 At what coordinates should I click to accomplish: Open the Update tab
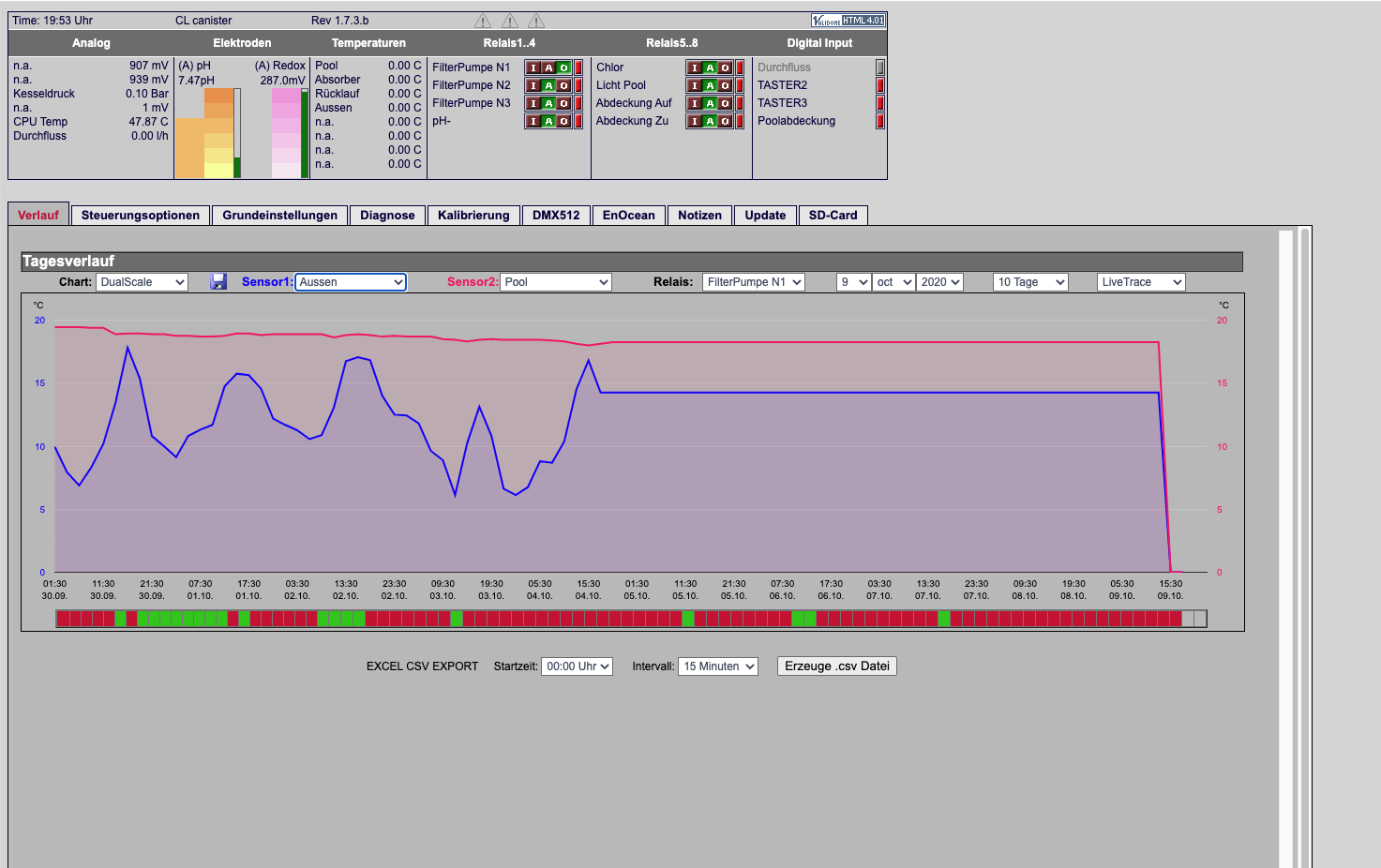[x=765, y=216]
